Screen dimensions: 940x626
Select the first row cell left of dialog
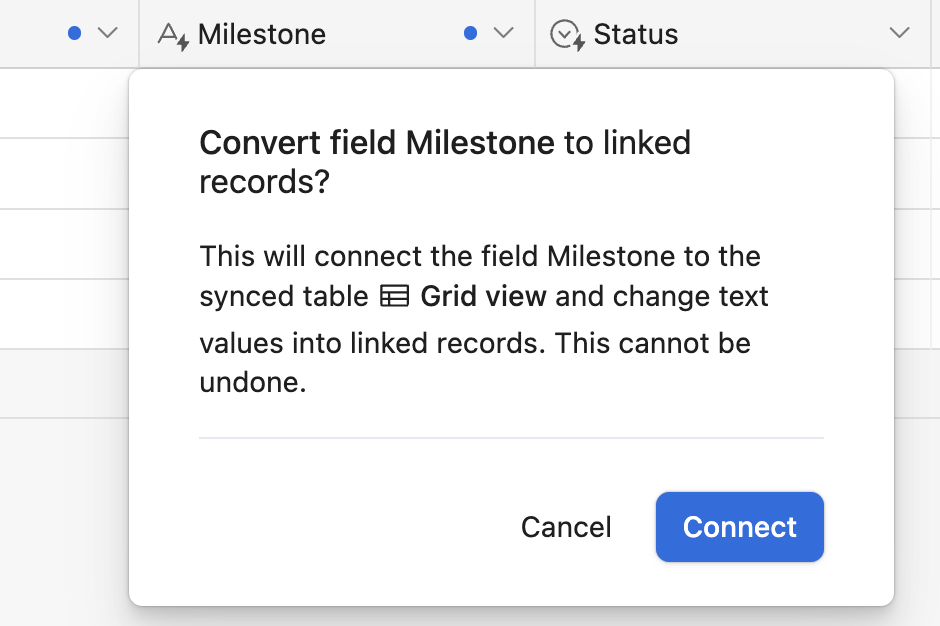[x=64, y=103]
